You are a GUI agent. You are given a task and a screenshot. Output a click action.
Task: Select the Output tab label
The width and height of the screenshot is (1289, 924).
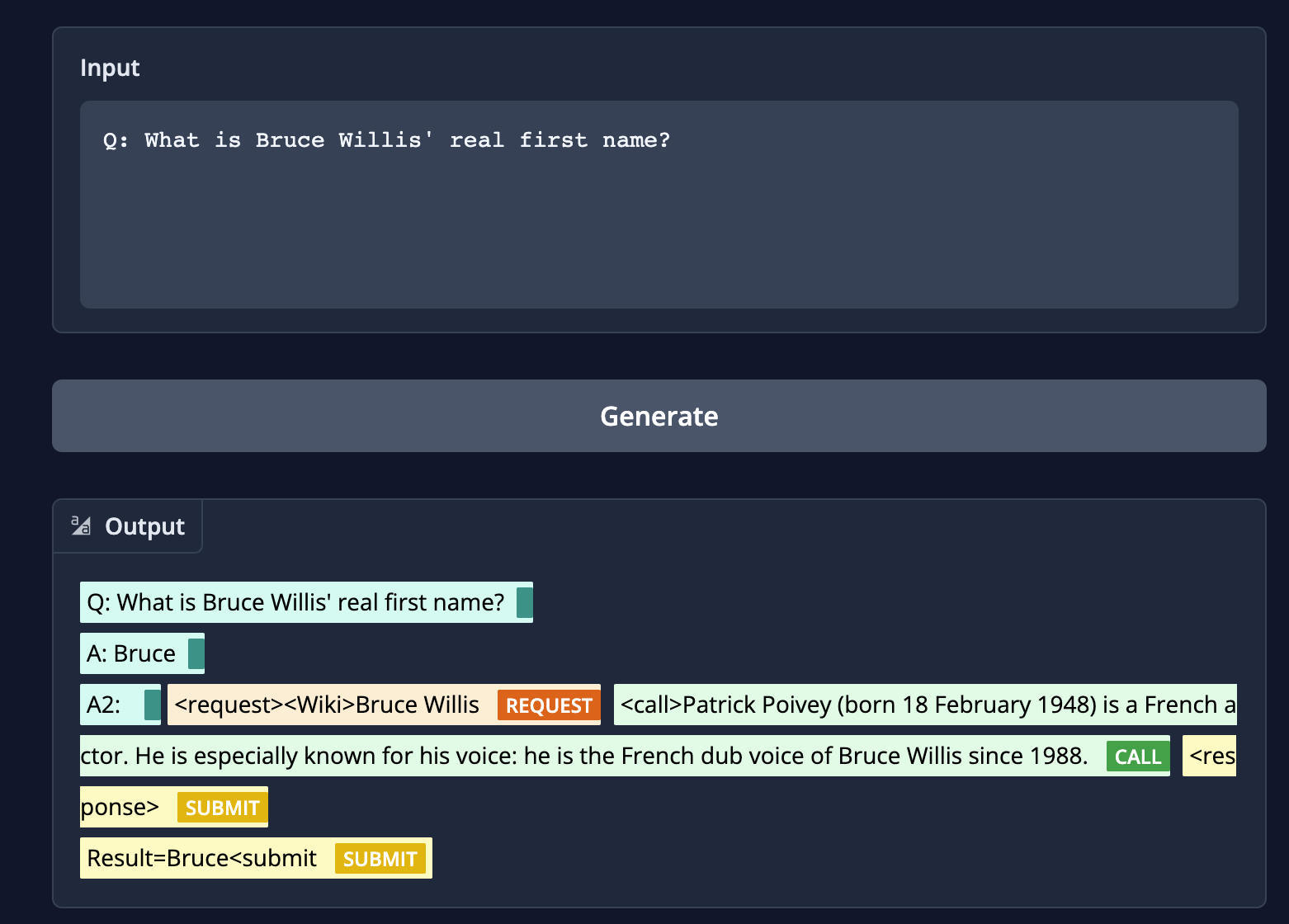click(x=144, y=526)
